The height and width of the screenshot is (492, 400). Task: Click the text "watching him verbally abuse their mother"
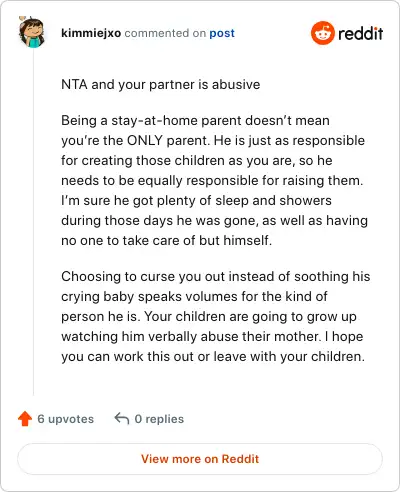189,337
